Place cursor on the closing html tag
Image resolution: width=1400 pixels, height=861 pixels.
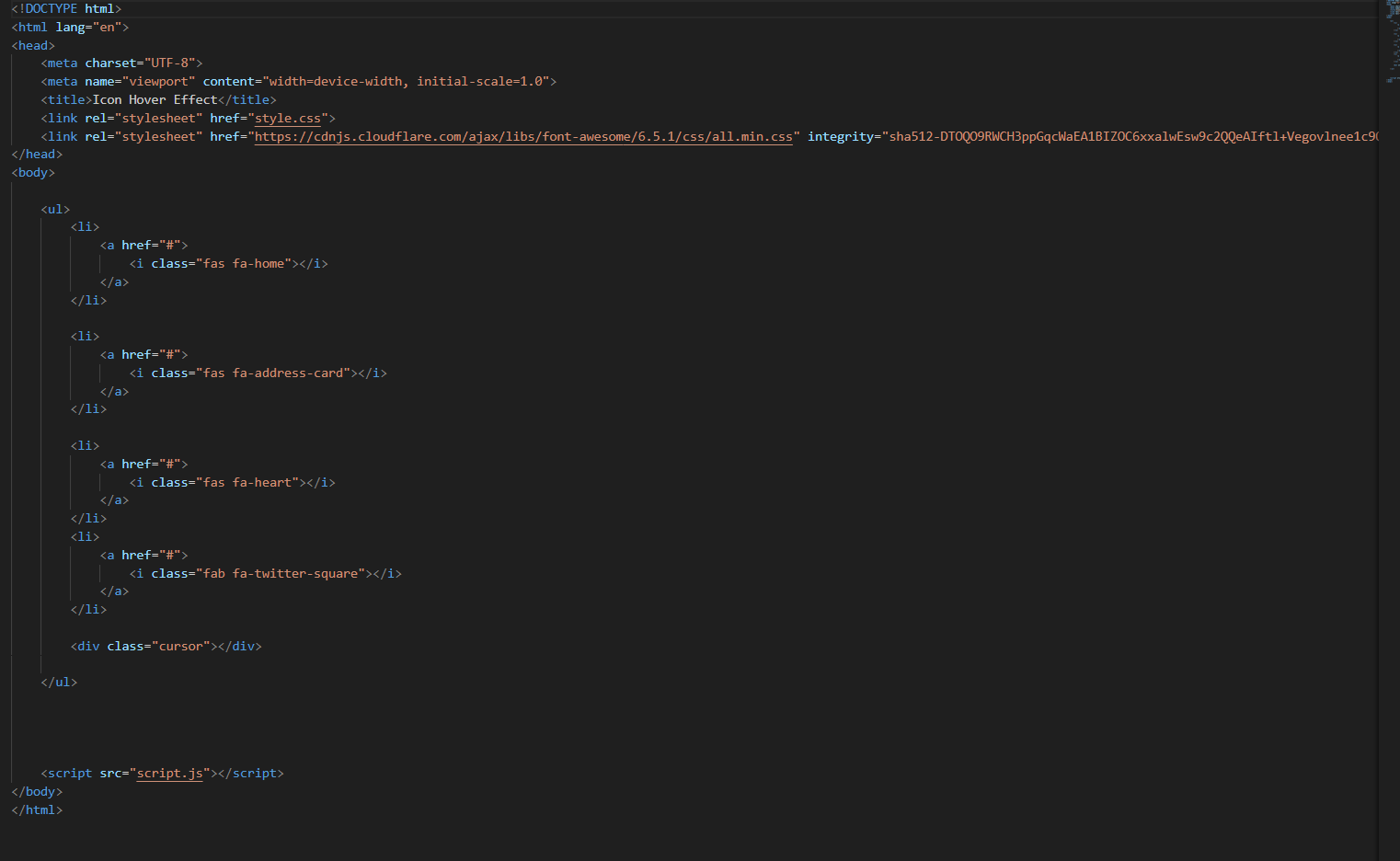(x=37, y=810)
